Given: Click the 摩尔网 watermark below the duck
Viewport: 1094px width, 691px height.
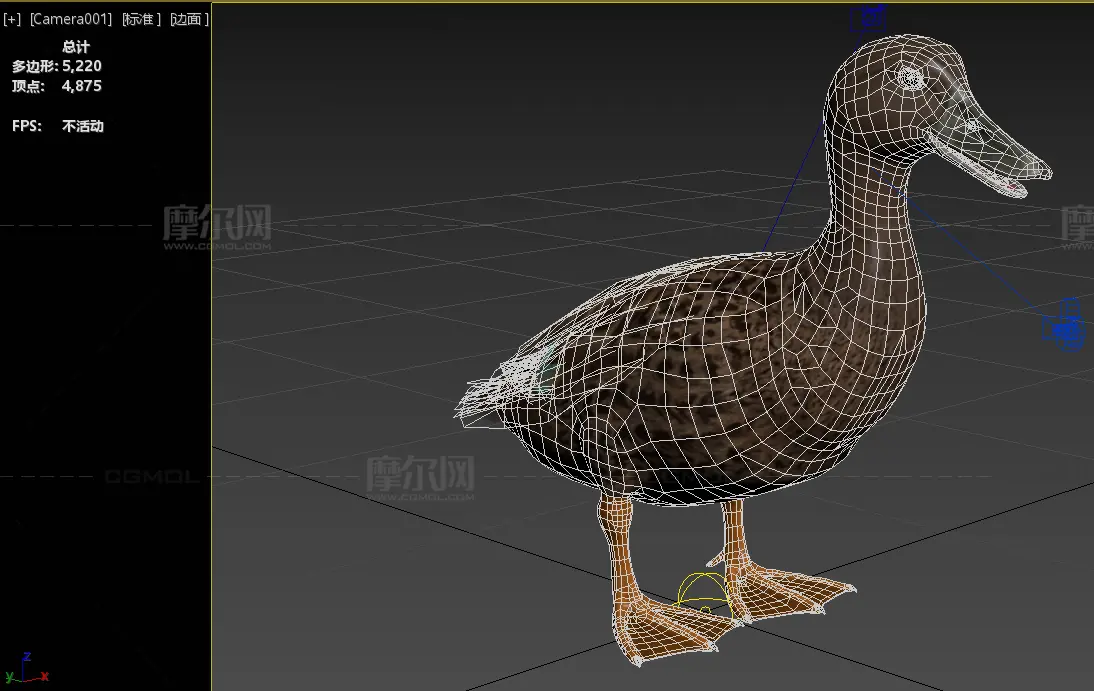Looking at the screenshot, I should click(x=420, y=475).
